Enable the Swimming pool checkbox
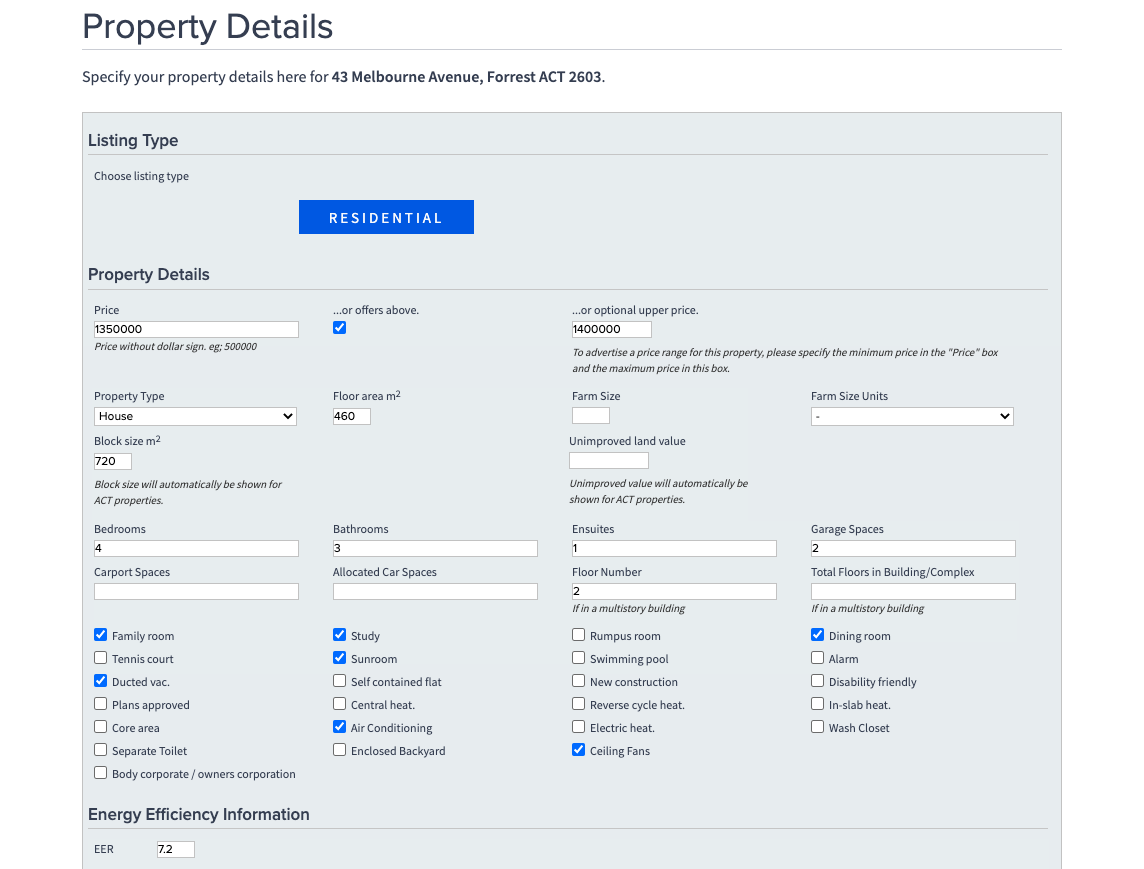Screen dimensions: 1144x869 click(x=579, y=658)
